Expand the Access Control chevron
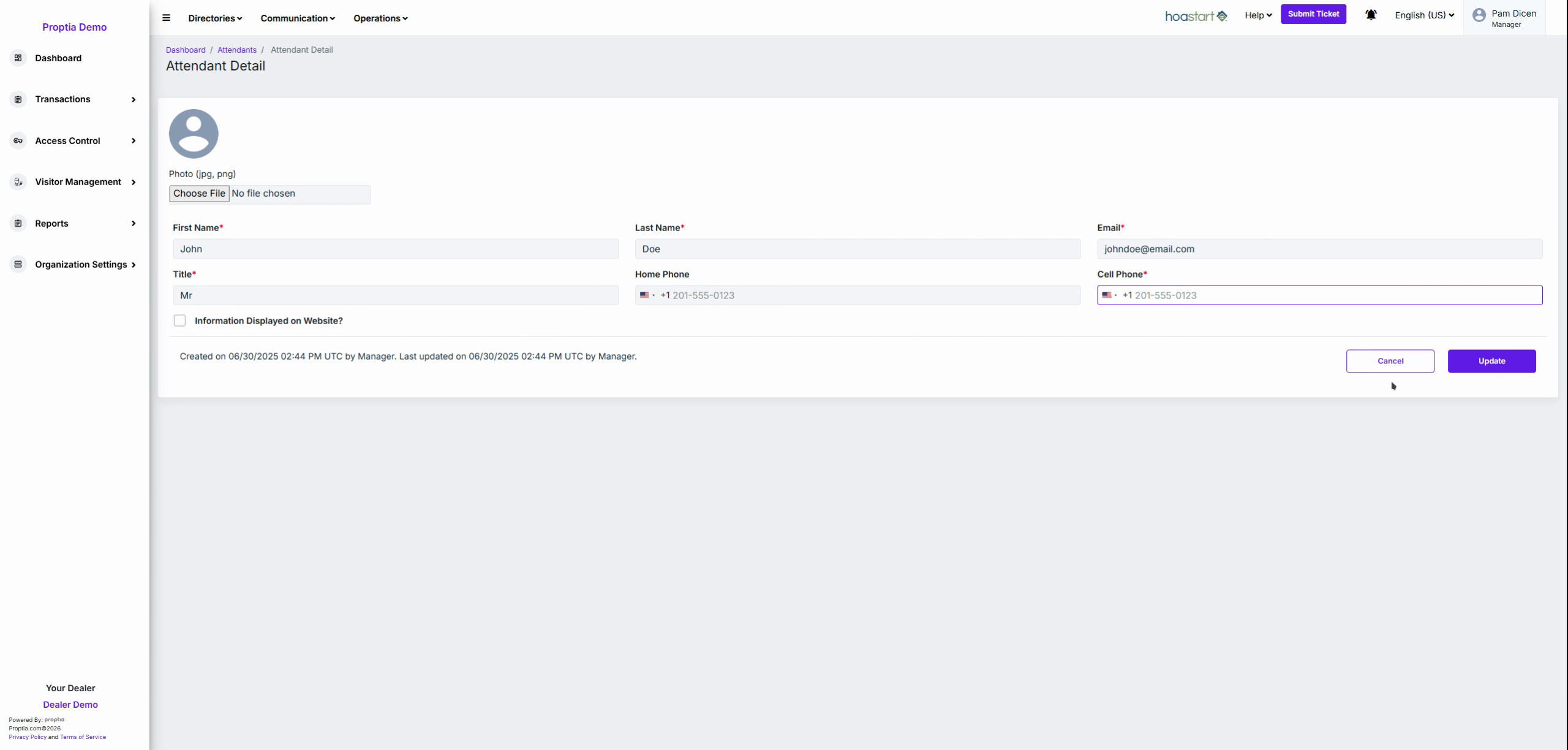The image size is (1568, 750). (134, 141)
